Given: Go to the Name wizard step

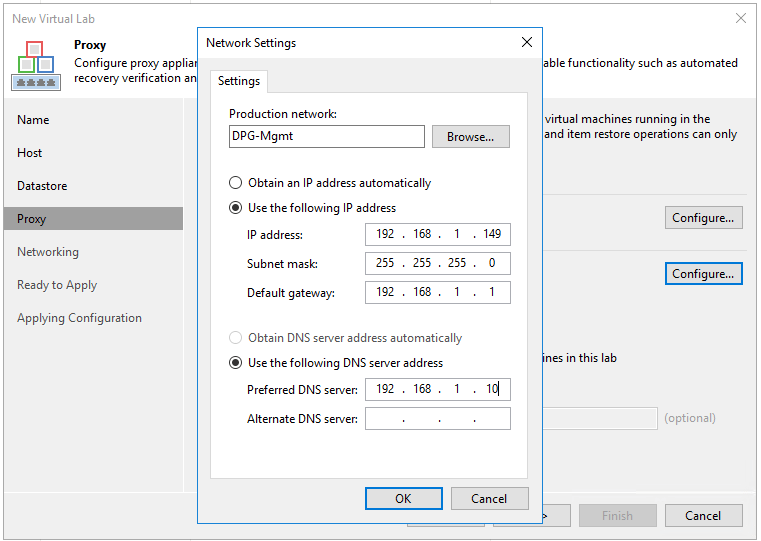Looking at the screenshot, I should pos(33,120).
